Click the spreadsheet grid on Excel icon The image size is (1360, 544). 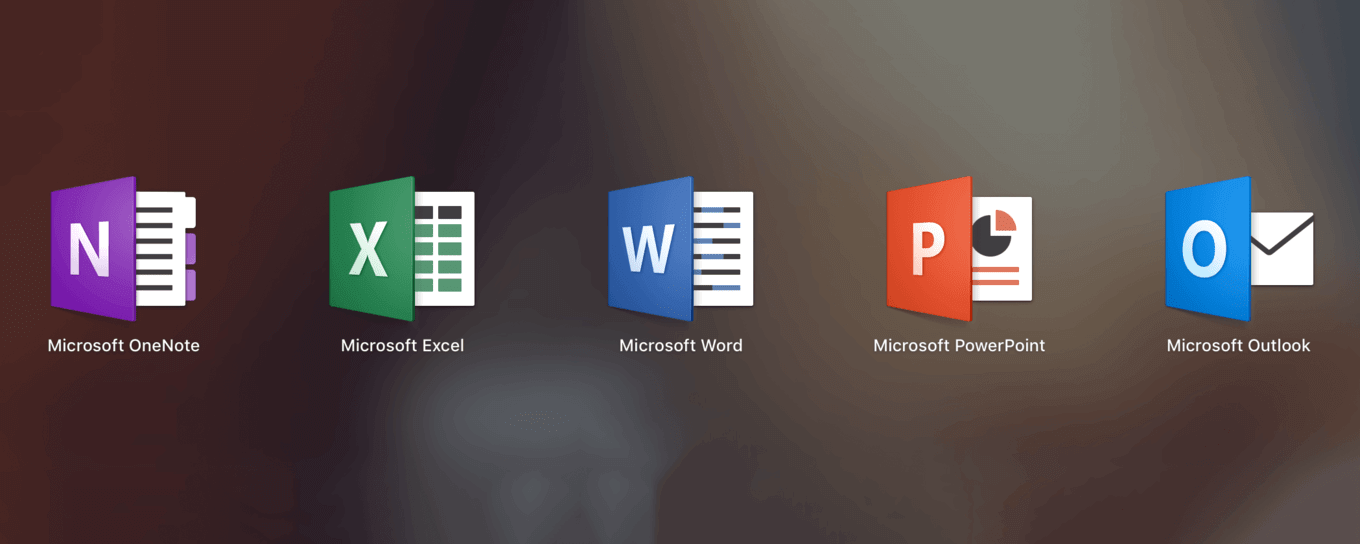click(x=443, y=249)
